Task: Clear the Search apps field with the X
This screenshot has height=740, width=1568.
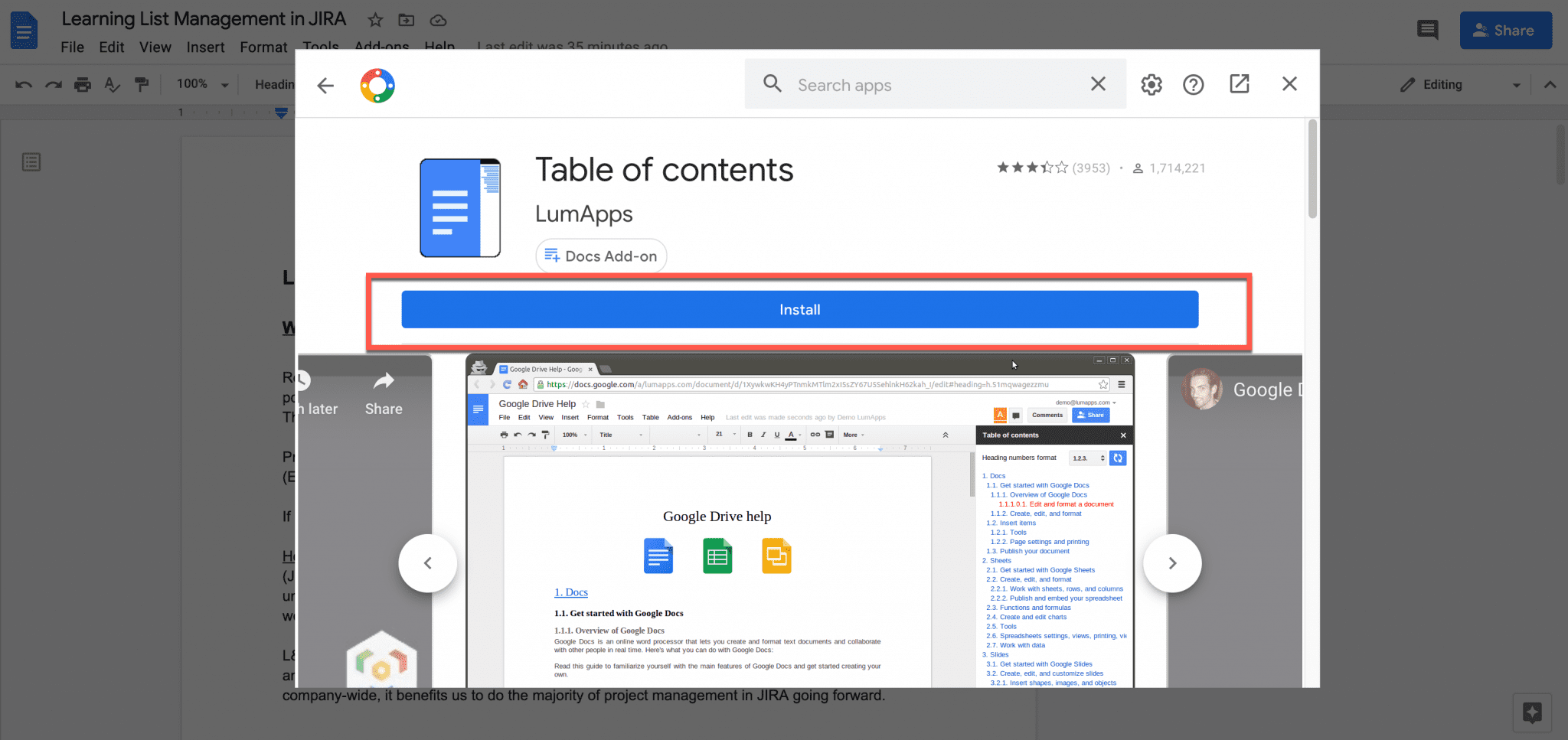Action: click(1098, 84)
